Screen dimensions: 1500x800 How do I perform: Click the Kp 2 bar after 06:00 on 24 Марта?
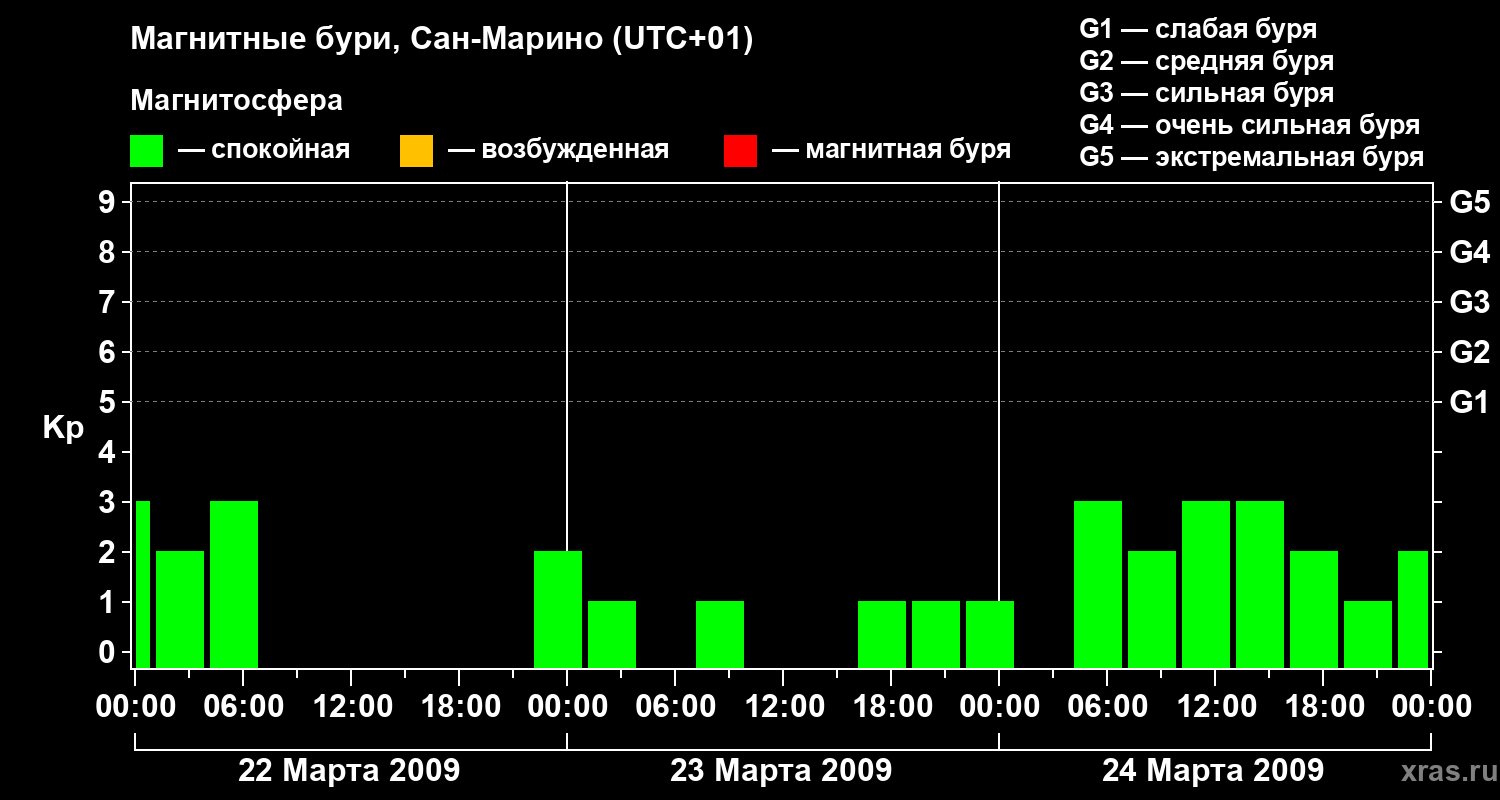pyautogui.click(x=1152, y=609)
